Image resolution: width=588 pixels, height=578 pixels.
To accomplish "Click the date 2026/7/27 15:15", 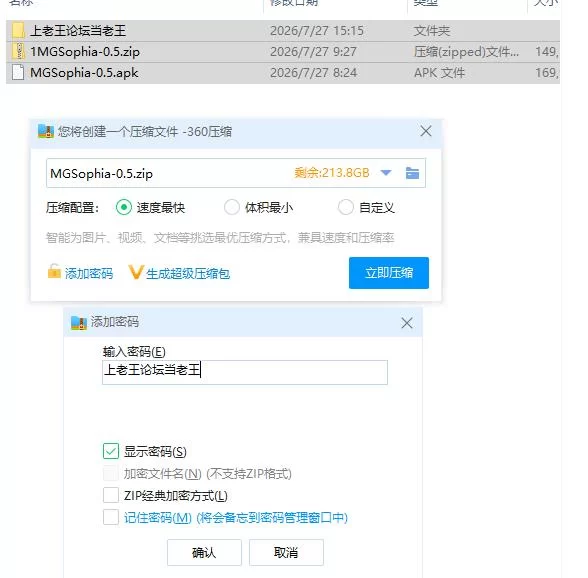I will [x=317, y=31].
